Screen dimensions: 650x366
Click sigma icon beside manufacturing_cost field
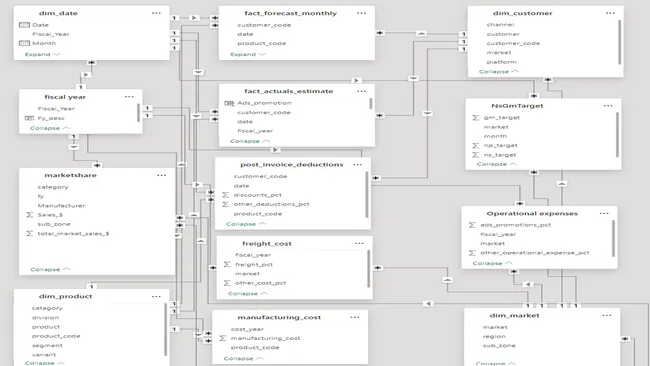[223, 338]
